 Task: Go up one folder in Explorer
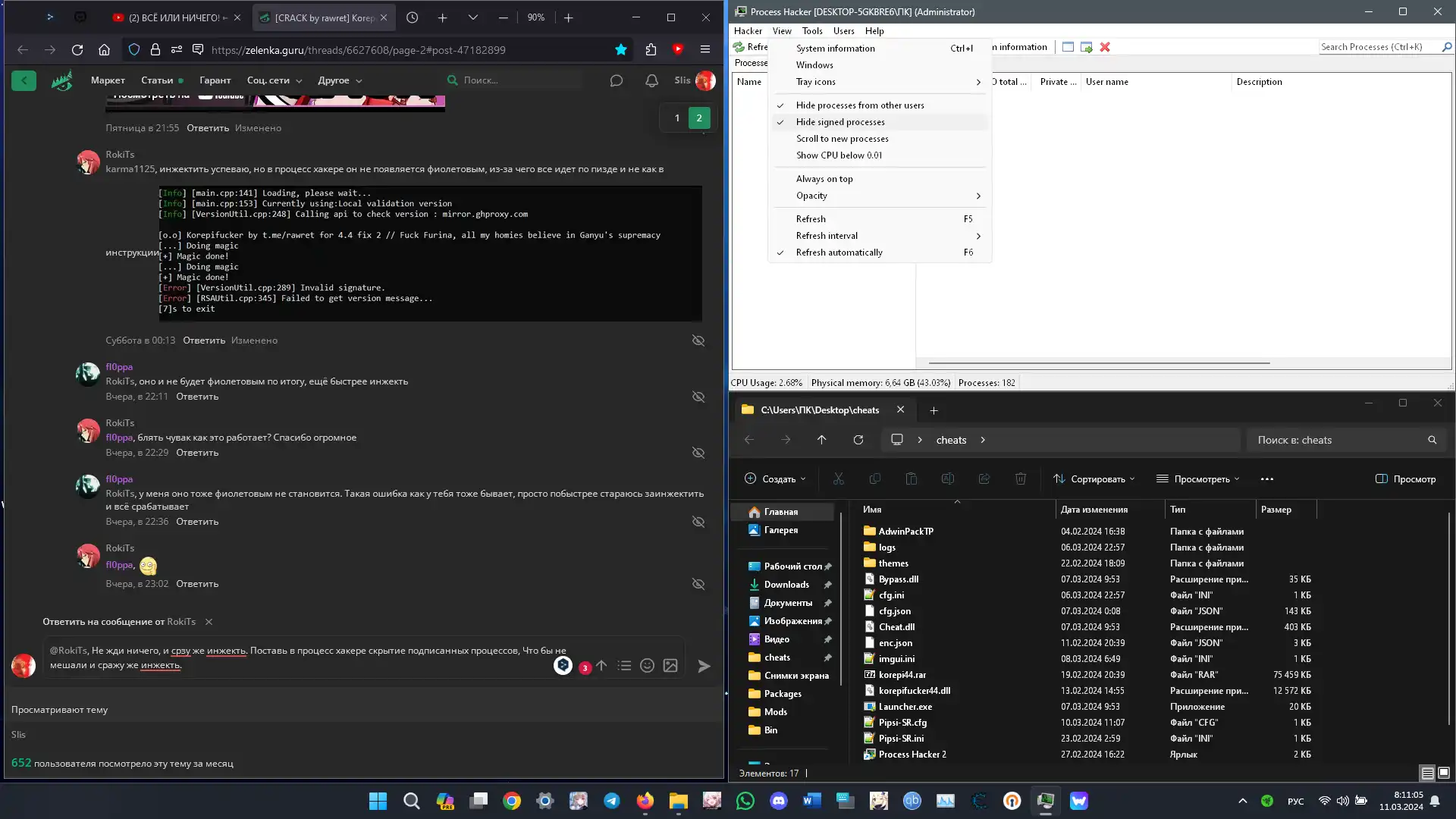click(x=821, y=440)
